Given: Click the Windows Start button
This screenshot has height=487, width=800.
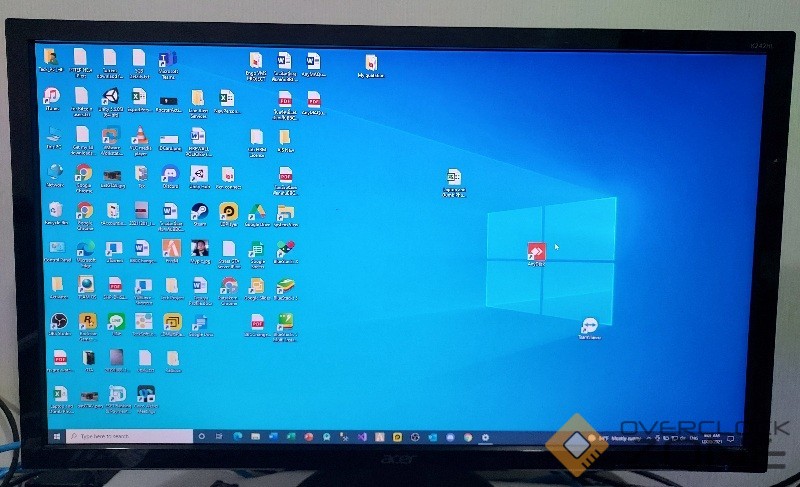Looking at the screenshot, I should 55,437.
